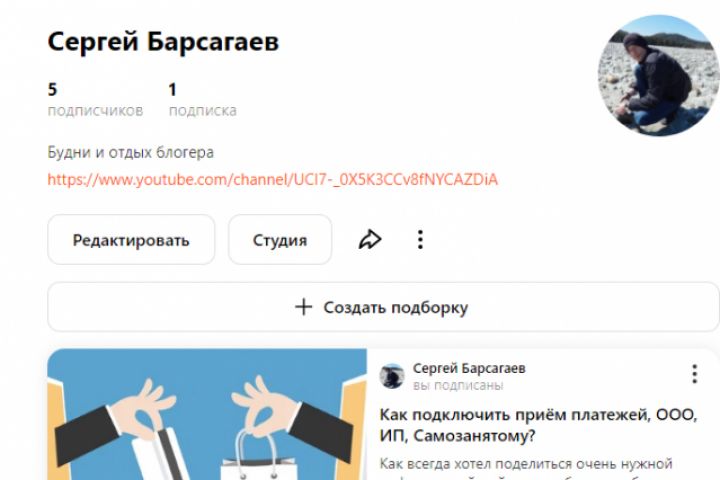
Task: Open the article titled Как подключить приём платежей
Action: point(538,425)
